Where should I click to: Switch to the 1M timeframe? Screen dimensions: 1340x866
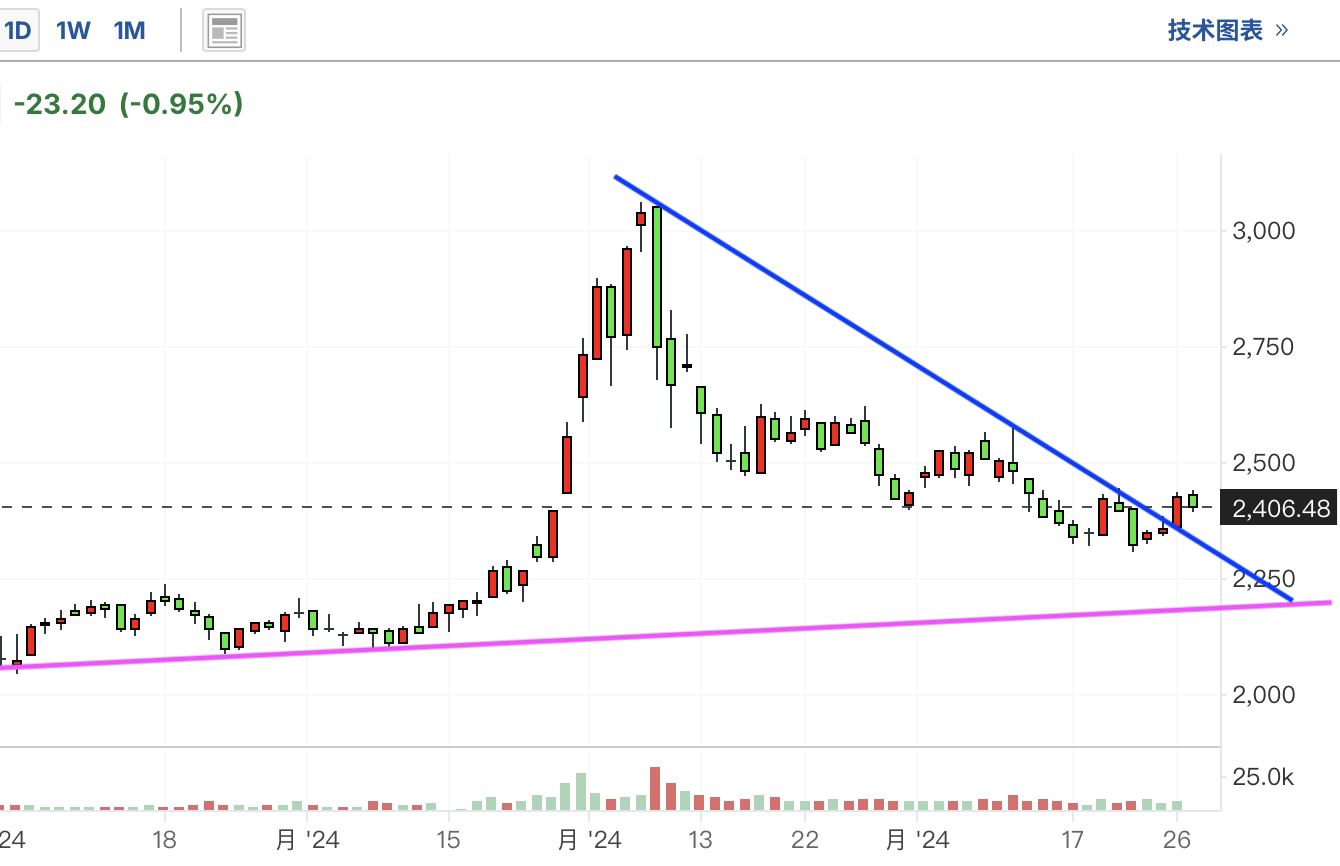(130, 31)
